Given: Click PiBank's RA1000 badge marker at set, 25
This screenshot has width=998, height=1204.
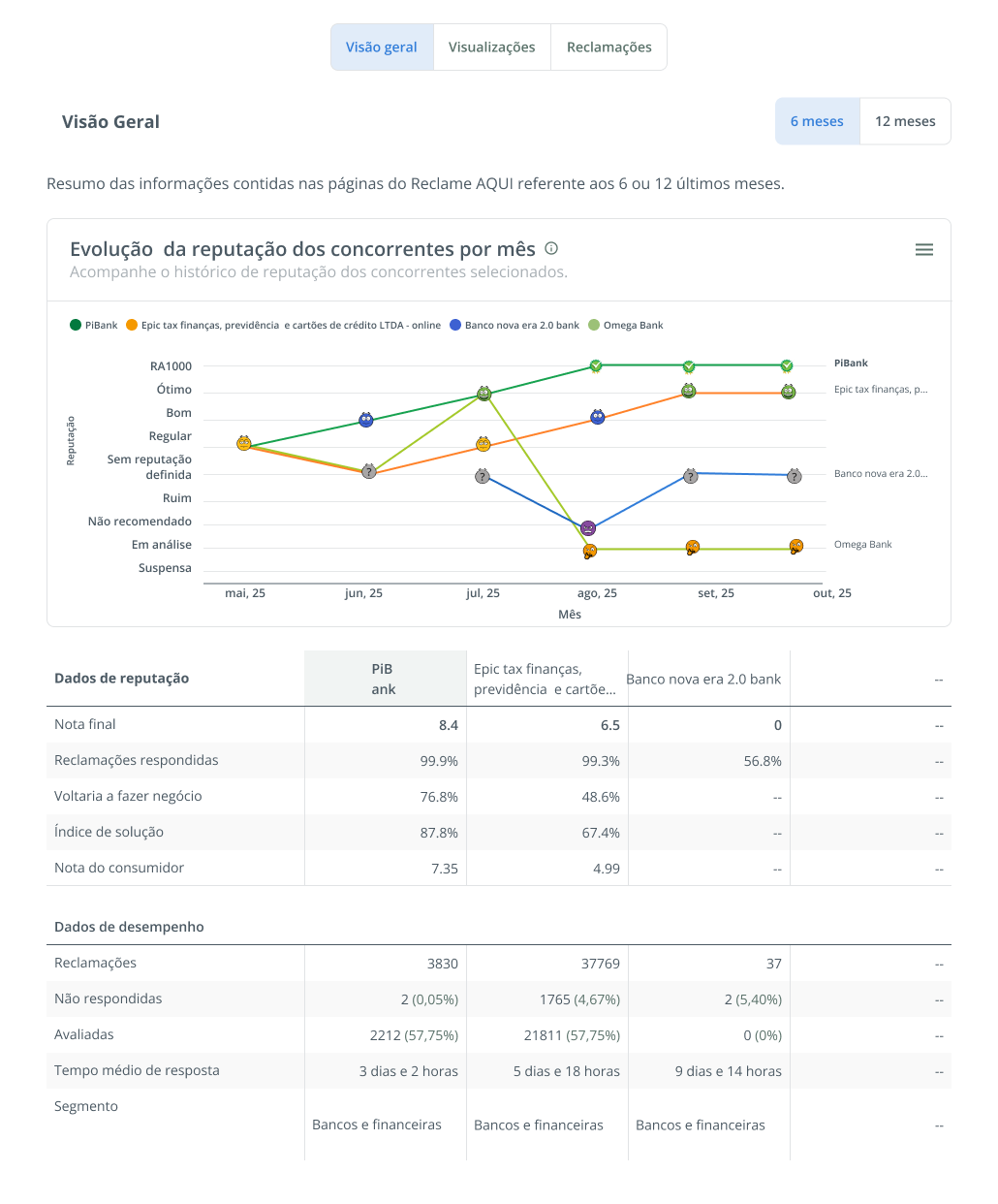Looking at the screenshot, I should pos(689,366).
